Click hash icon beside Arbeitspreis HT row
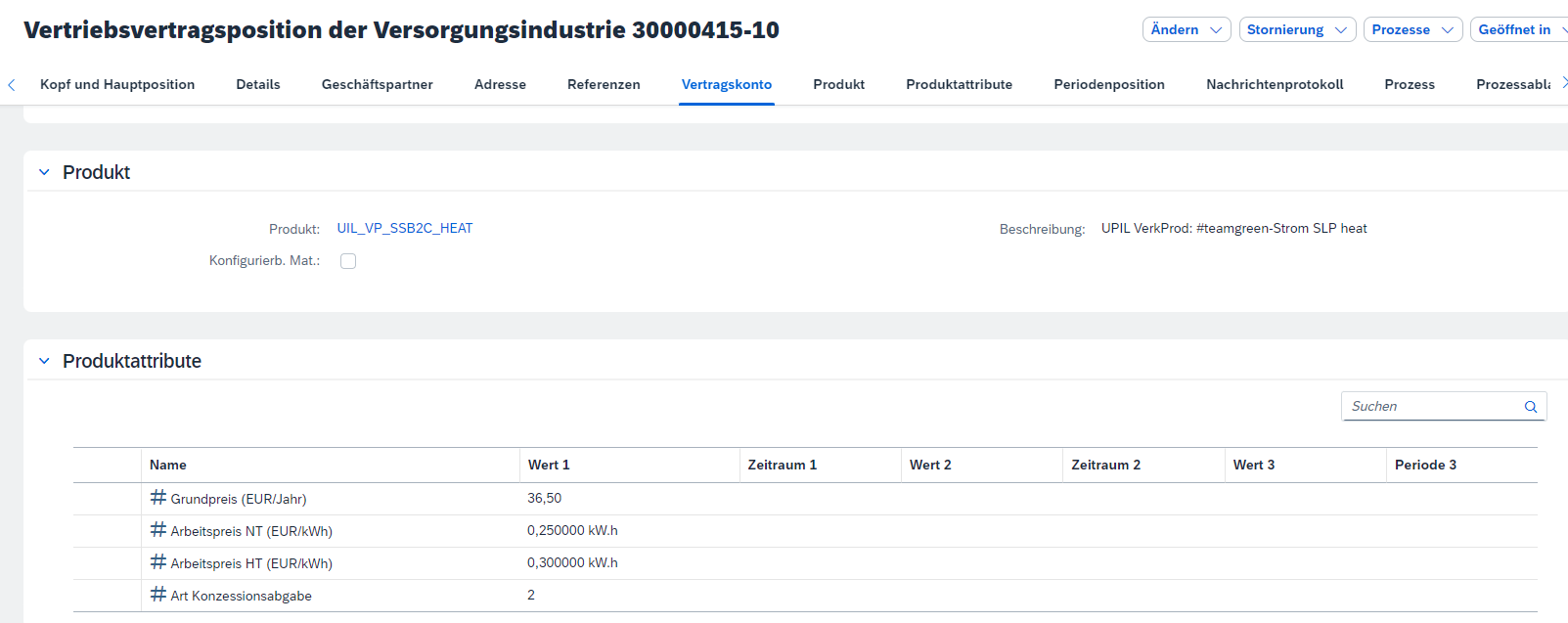The width and height of the screenshot is (1568, 623). (157, 562)
